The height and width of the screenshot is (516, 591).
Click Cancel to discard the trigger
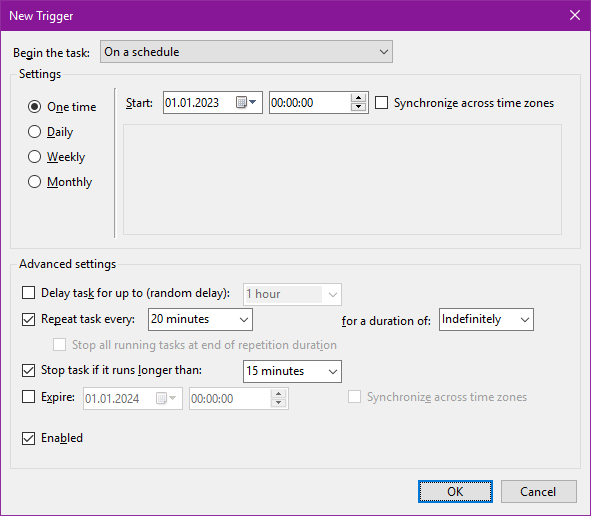tap(539, 492)
